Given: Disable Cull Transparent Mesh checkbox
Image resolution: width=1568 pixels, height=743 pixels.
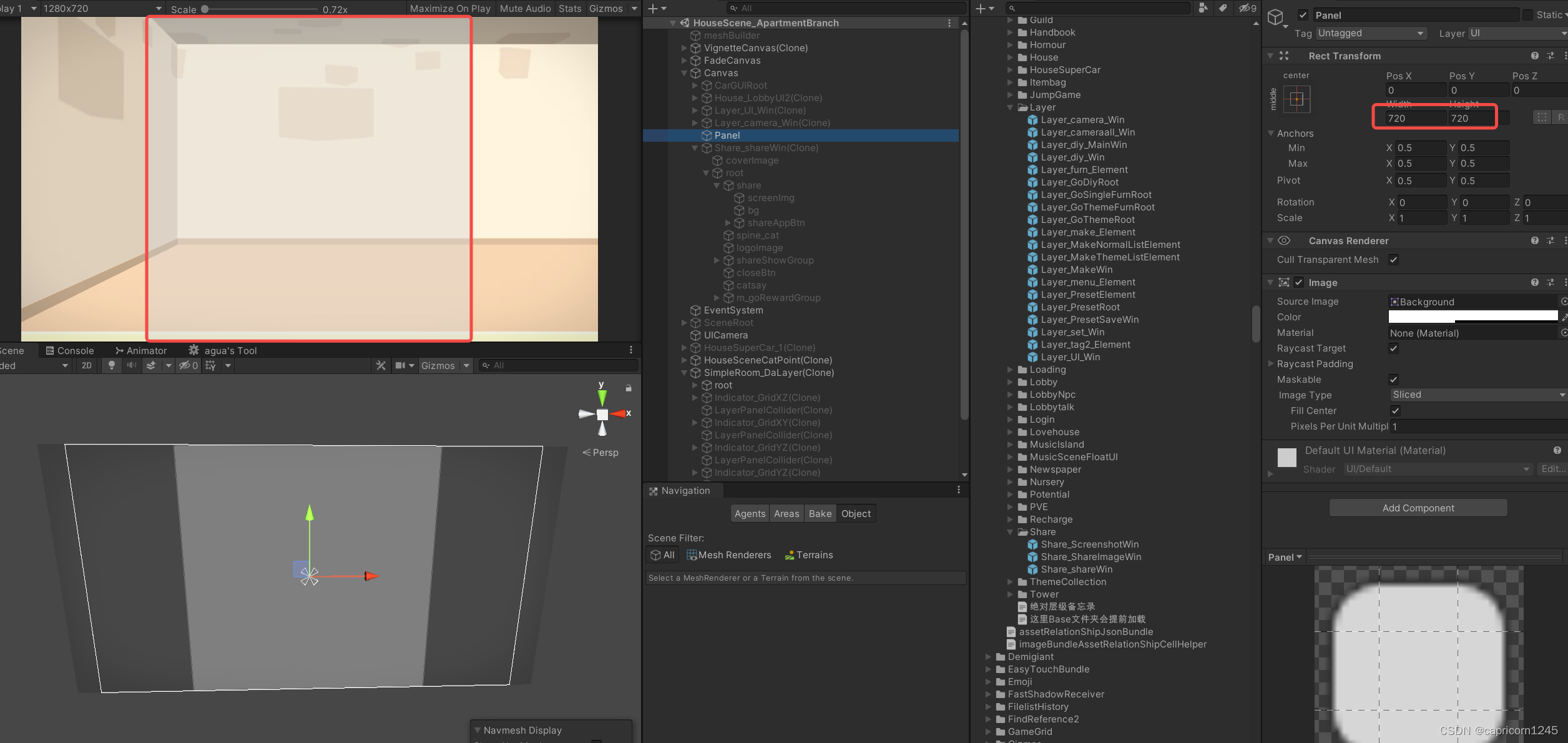Looking at the screenshot, I should pyautogui.click(x=1393, y=260).
